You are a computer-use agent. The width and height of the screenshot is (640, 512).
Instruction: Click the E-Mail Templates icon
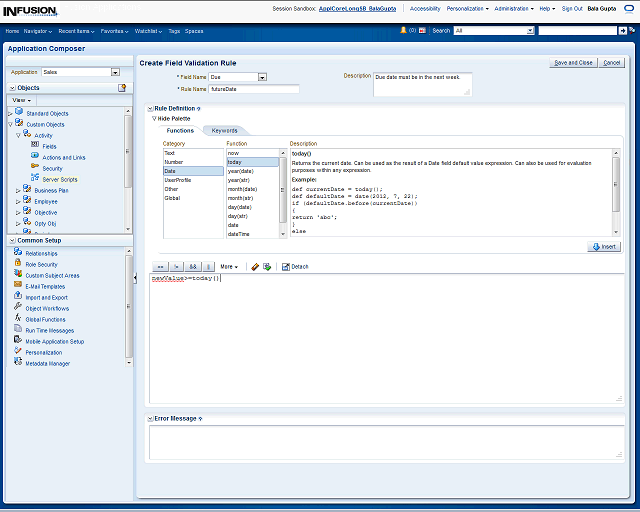18,286
